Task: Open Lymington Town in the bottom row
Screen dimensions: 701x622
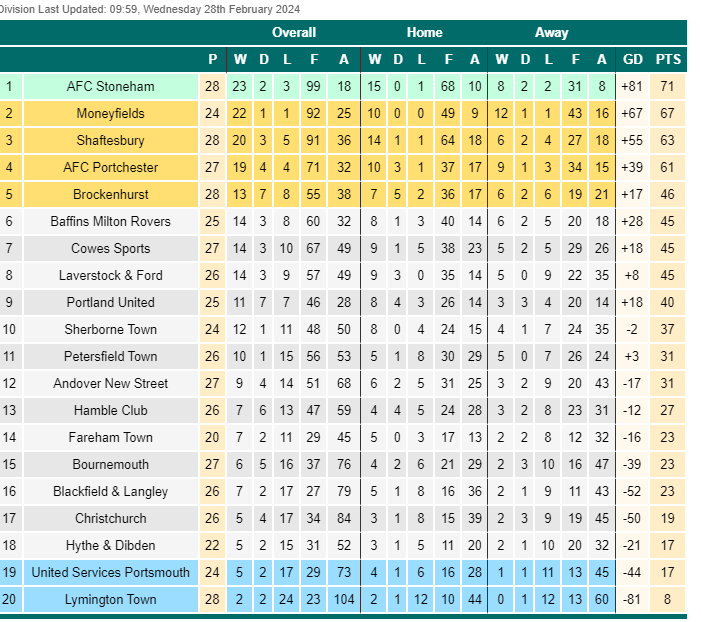Action: click(110, 599)
